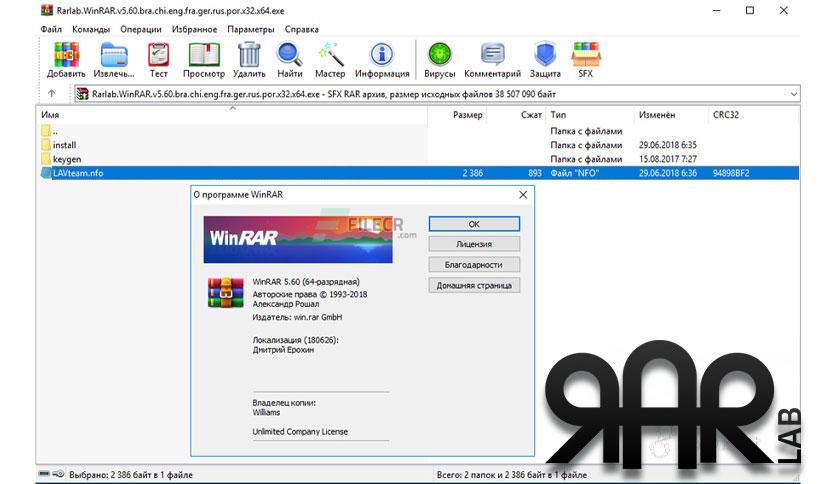Click WinRAR books icon in About dialog
Screen dimensions: 836x484
tap(226, 292)
